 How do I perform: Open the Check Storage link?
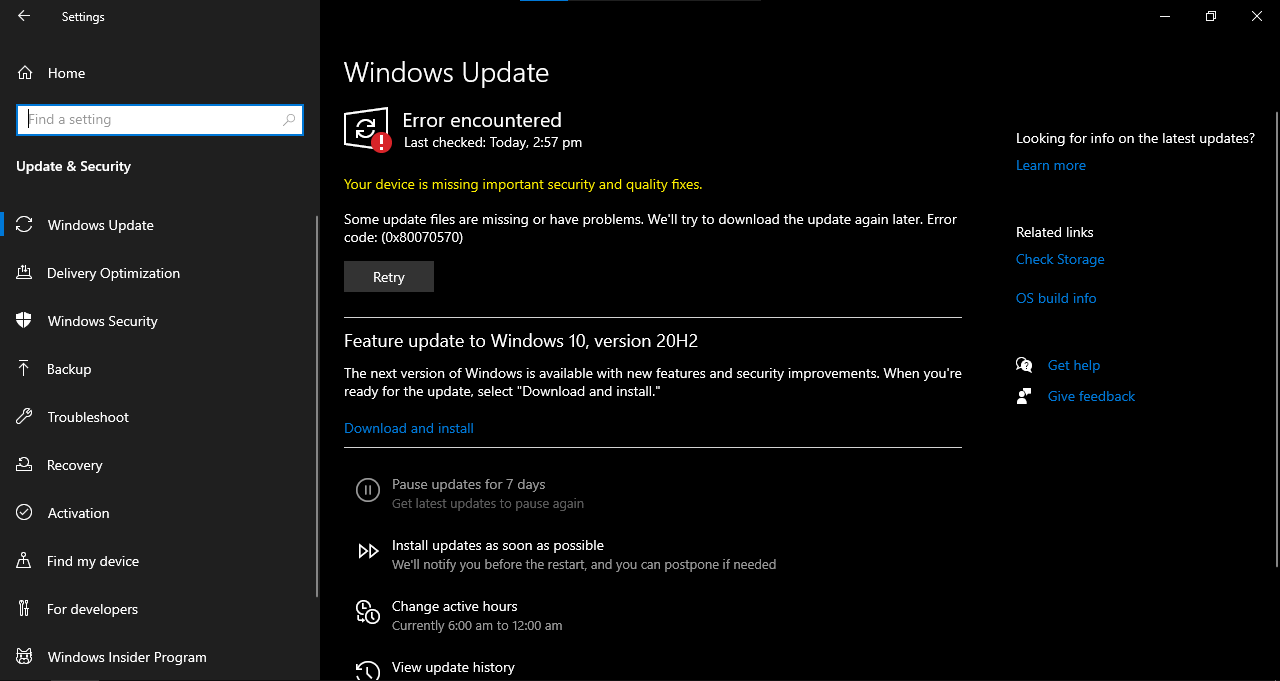coord(1060,259)
